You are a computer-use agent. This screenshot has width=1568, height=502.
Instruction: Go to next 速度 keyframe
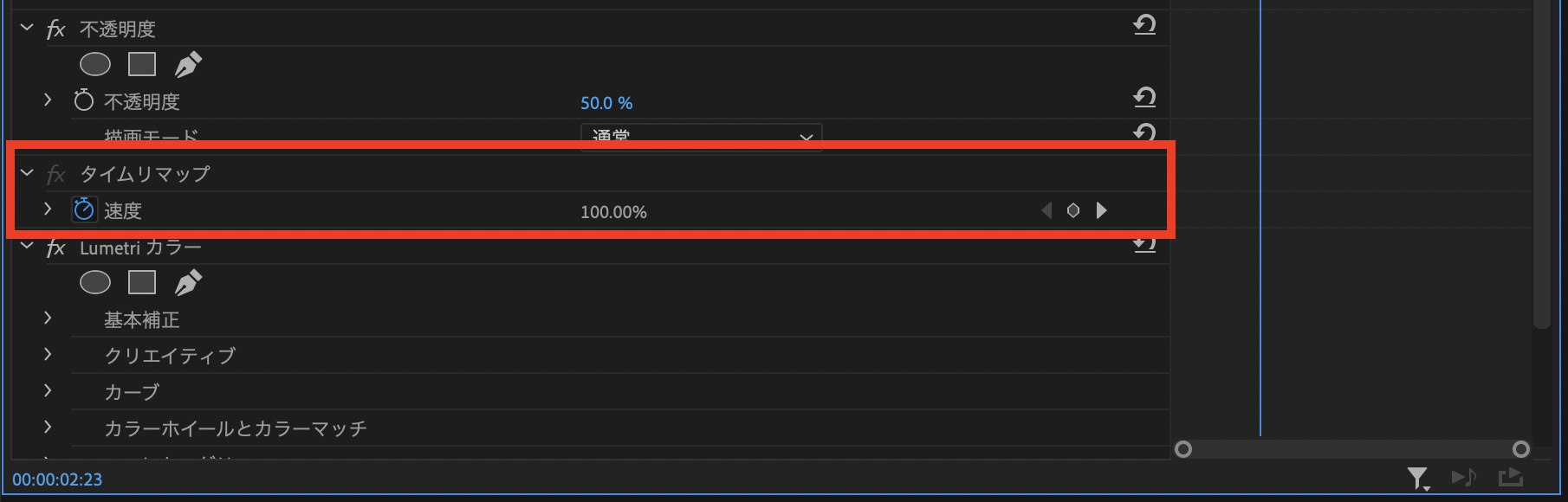(1102, 210)
